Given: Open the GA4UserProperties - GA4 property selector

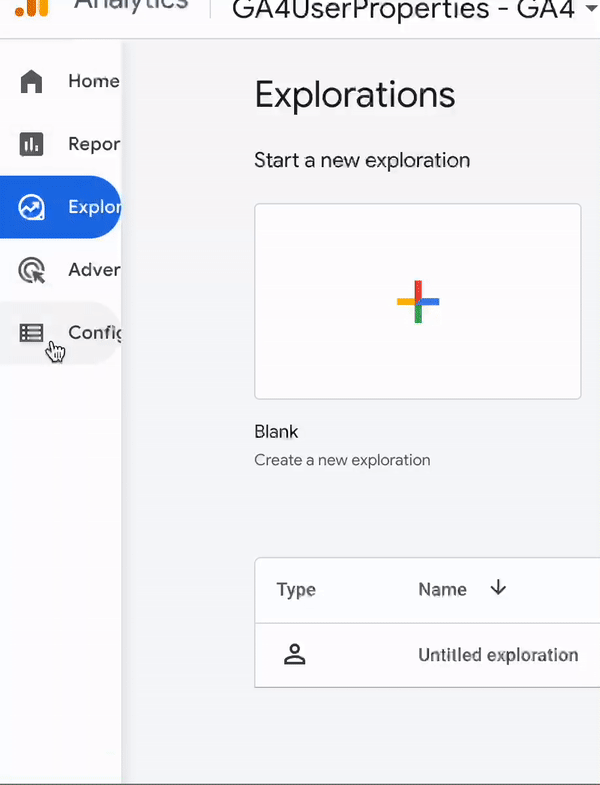Looking at the screenshot, I should point(415,9).
